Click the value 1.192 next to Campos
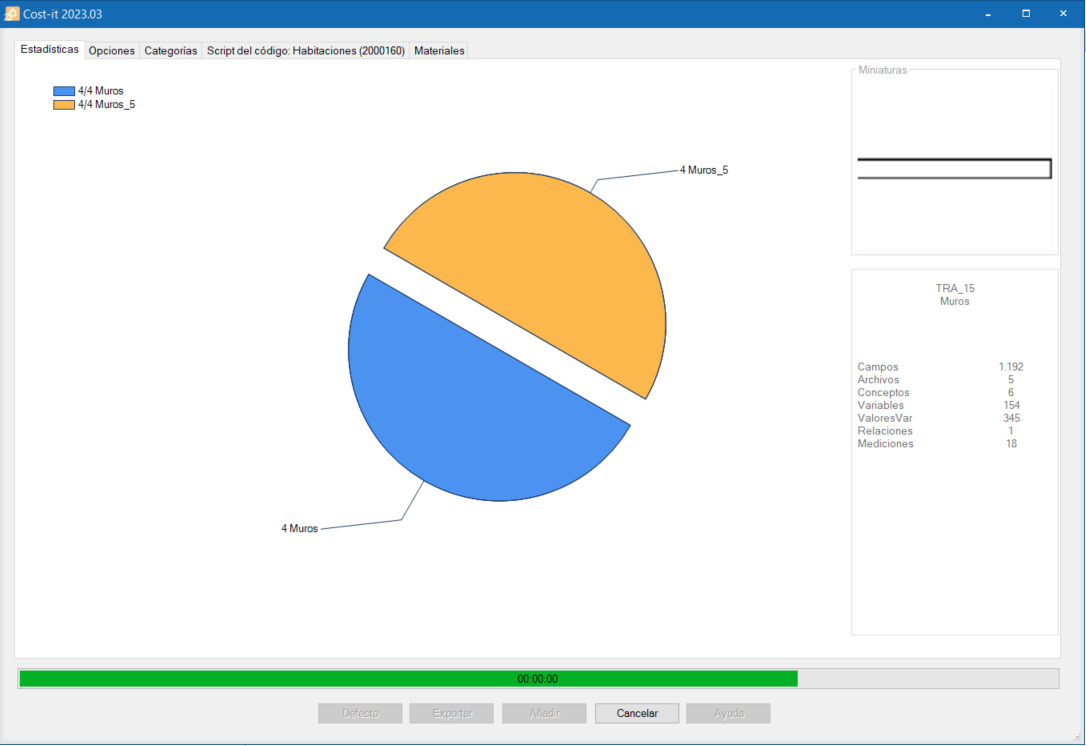This screenshot has width=1086, height=746. (1011, 366)
